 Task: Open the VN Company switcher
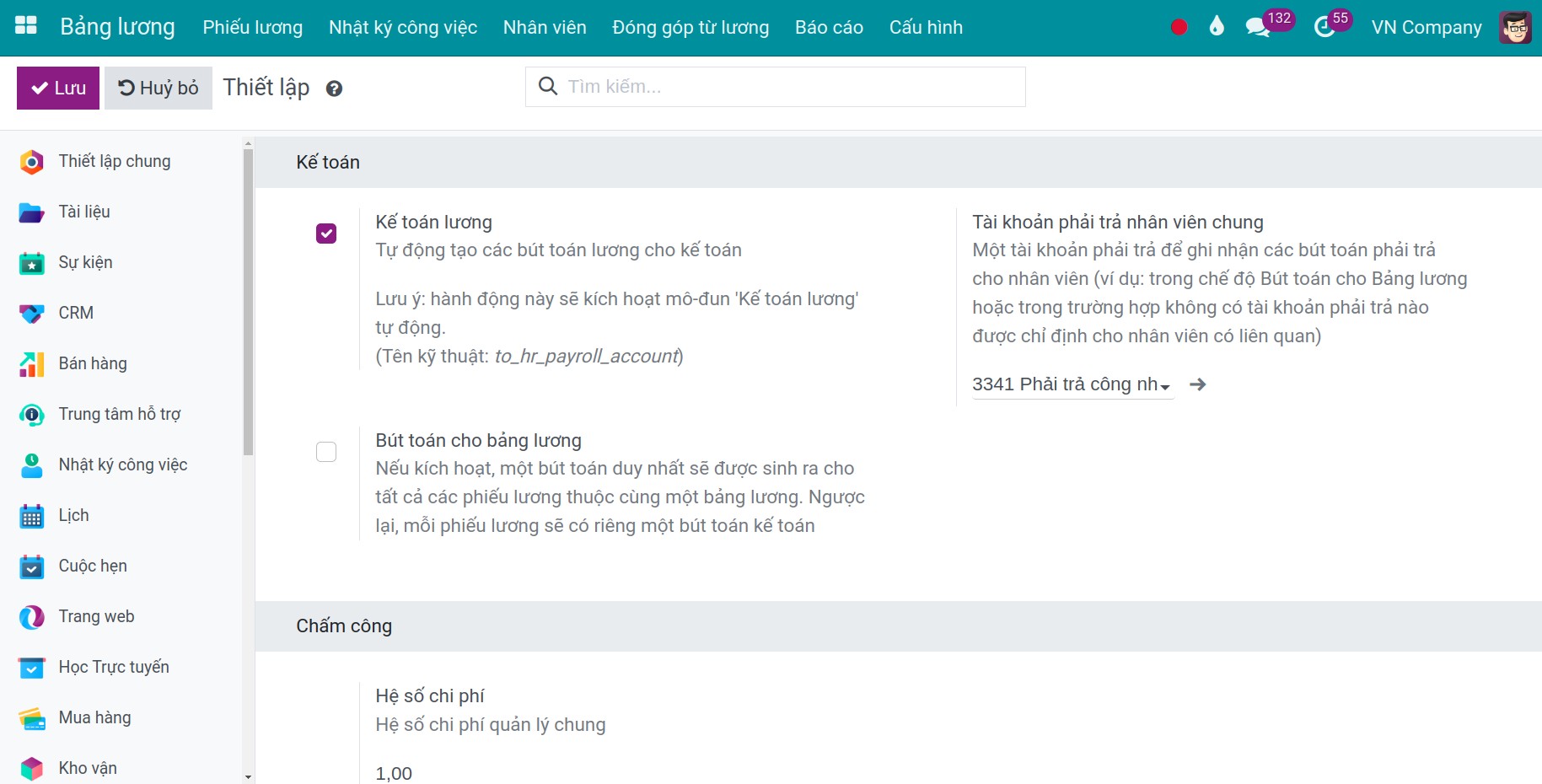pyautogui.click(x=1426, y=27)
